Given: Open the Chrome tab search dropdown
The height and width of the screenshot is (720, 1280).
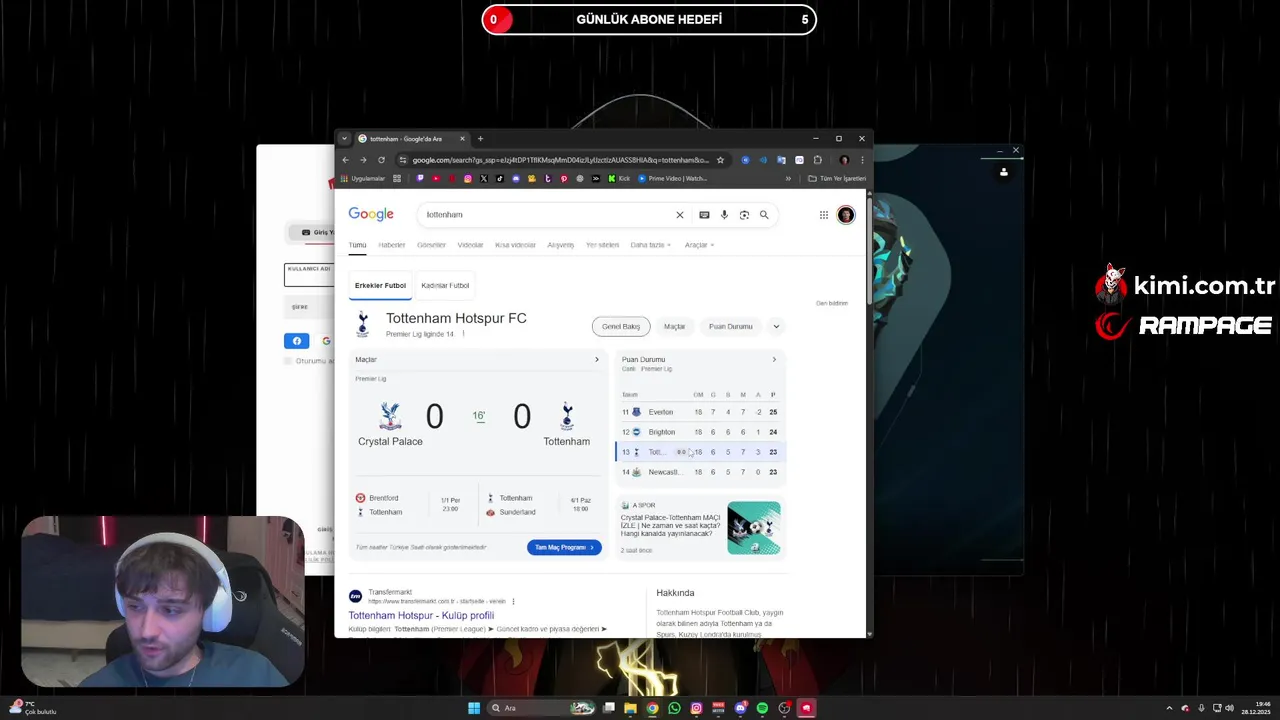Looking at the screenshot, I should [x=344, y=139].
